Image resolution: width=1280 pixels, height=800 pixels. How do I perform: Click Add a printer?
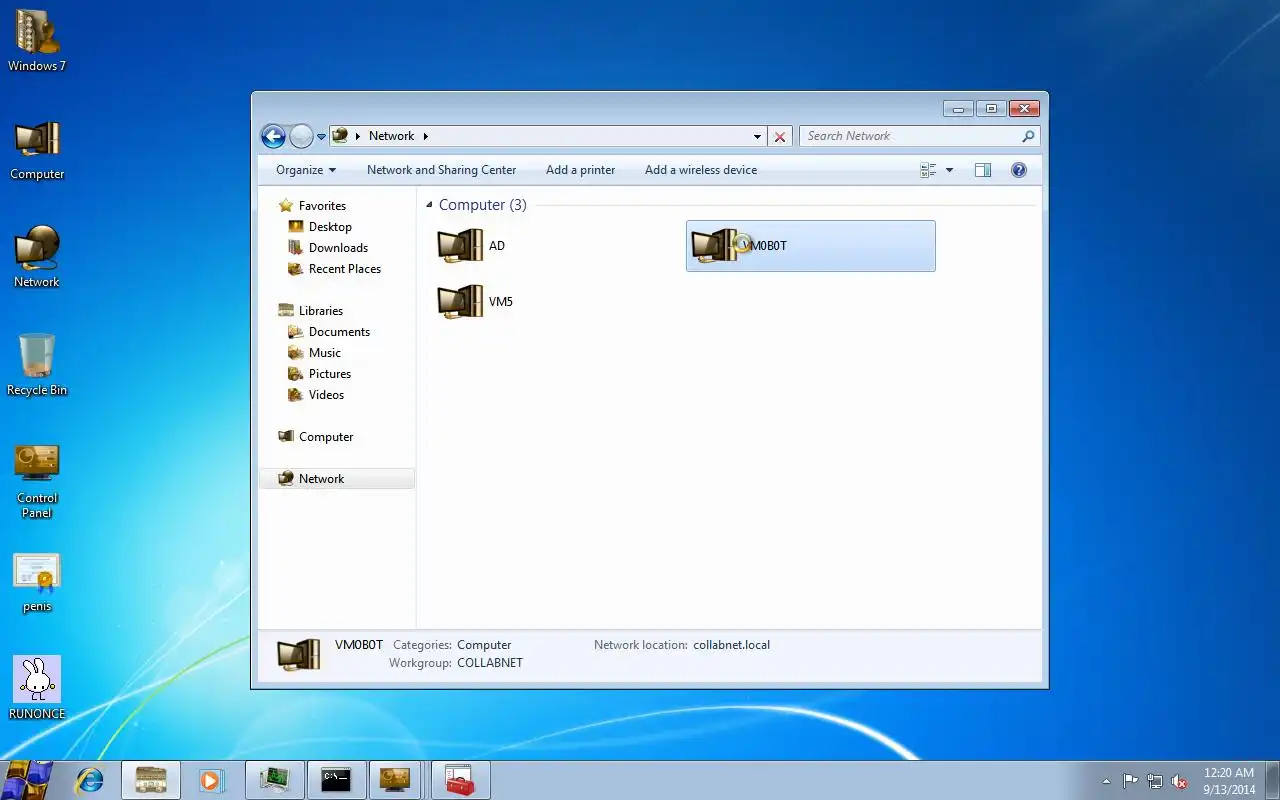point(580,170)
